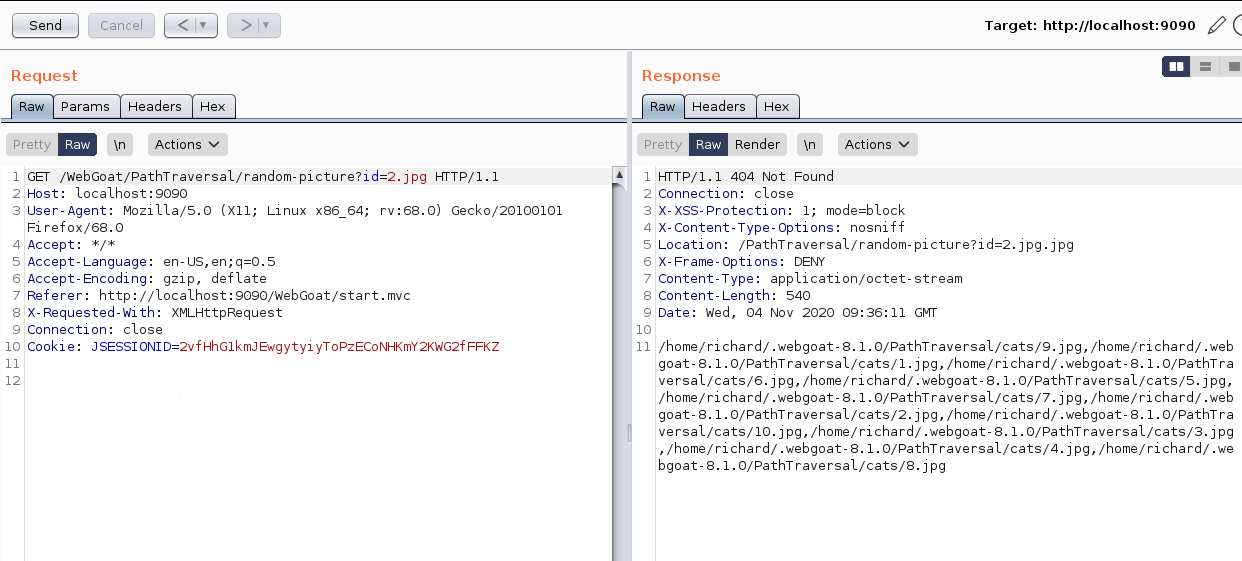
Task: Go back to previous request in history
Action: 181,26
